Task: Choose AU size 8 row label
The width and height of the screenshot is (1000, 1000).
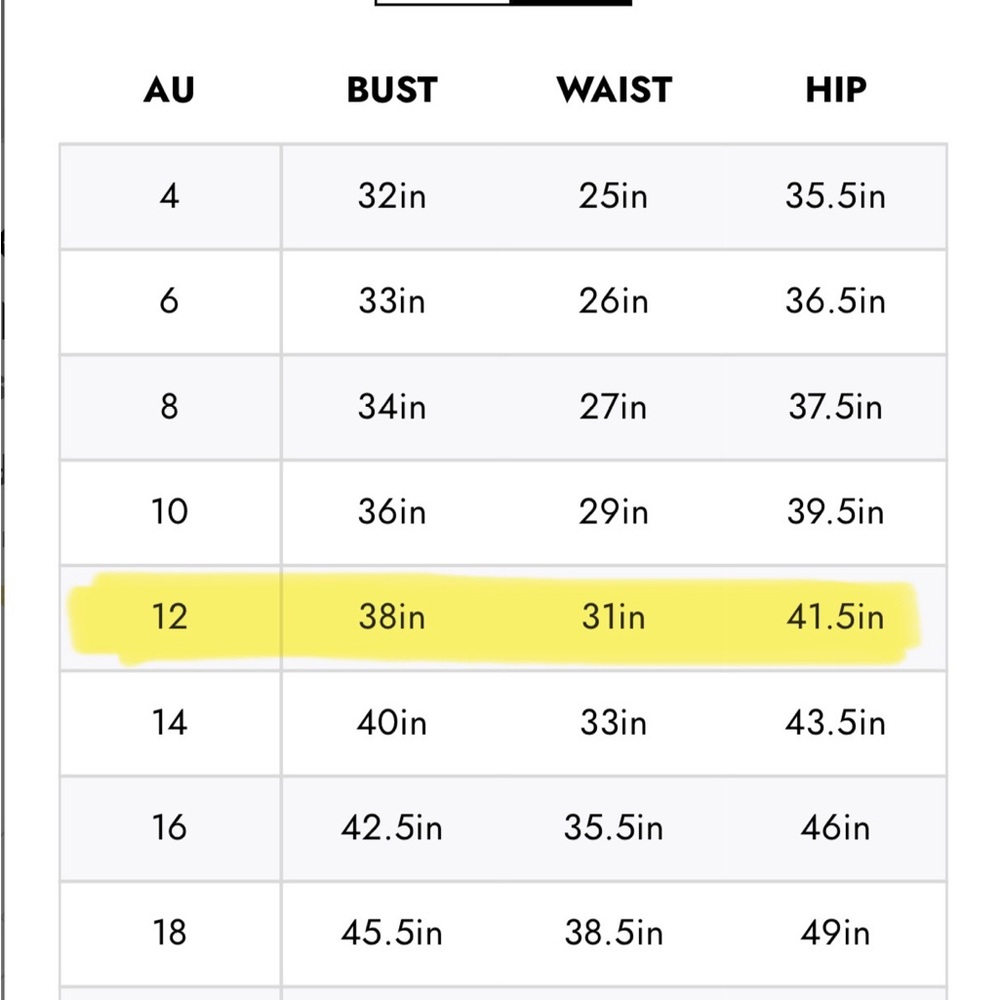Action: (x=170, y=407)
